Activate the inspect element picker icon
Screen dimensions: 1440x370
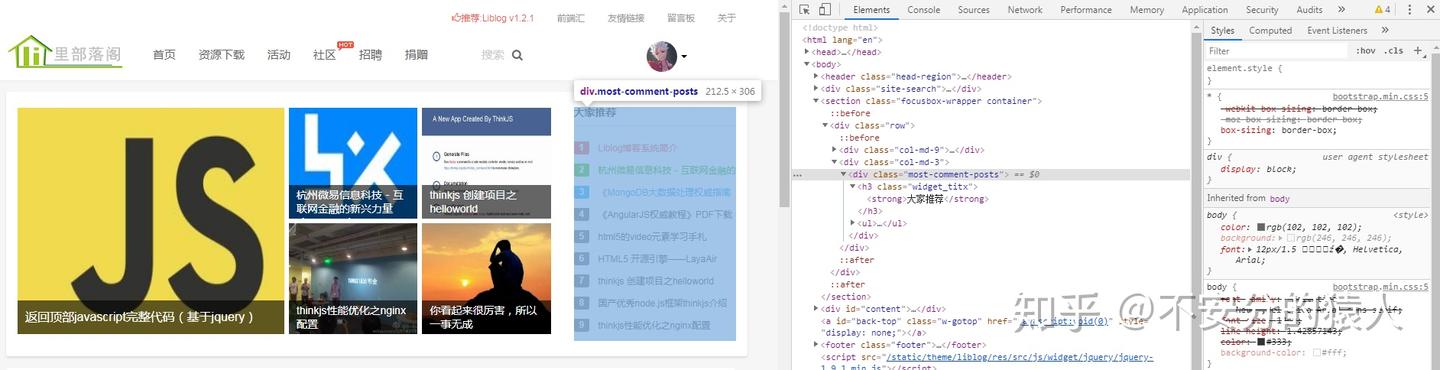[805, 10]
